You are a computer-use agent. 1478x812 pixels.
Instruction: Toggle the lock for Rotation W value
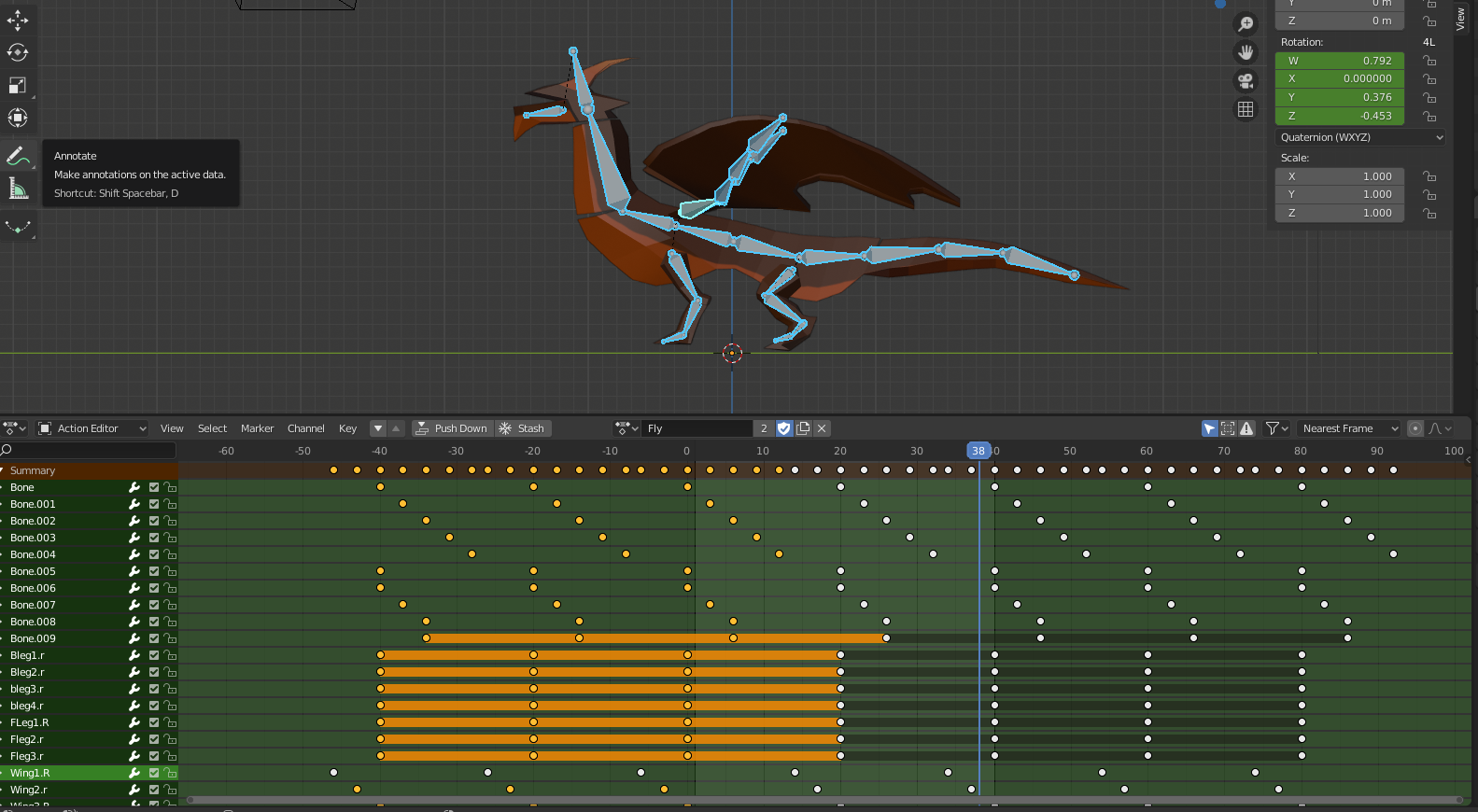(1429, 61)
